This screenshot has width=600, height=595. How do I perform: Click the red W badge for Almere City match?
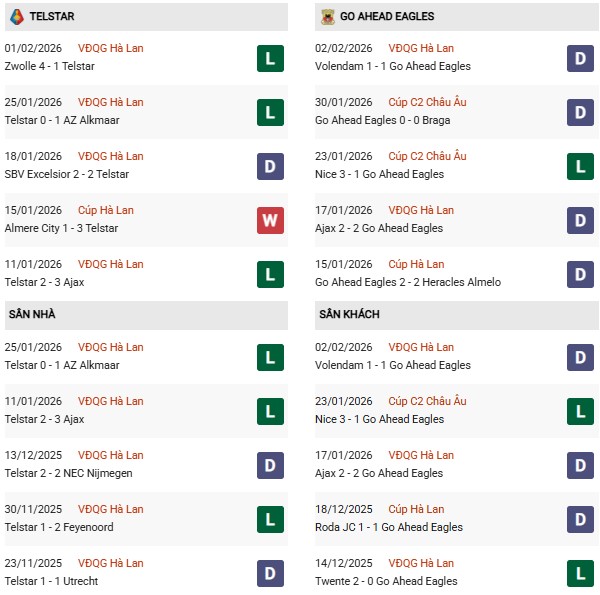point(269,220)
